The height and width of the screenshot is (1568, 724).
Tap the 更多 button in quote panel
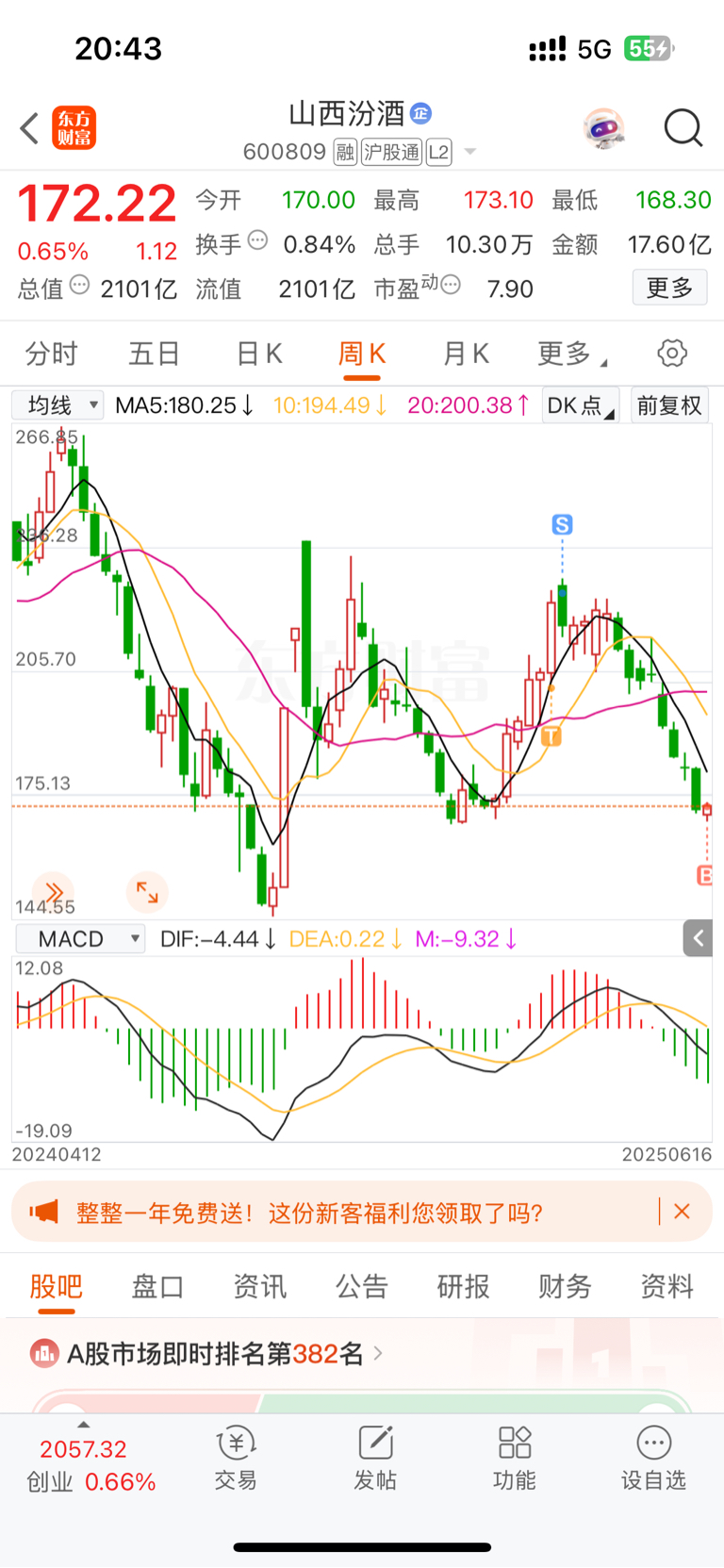click(669, 288)
